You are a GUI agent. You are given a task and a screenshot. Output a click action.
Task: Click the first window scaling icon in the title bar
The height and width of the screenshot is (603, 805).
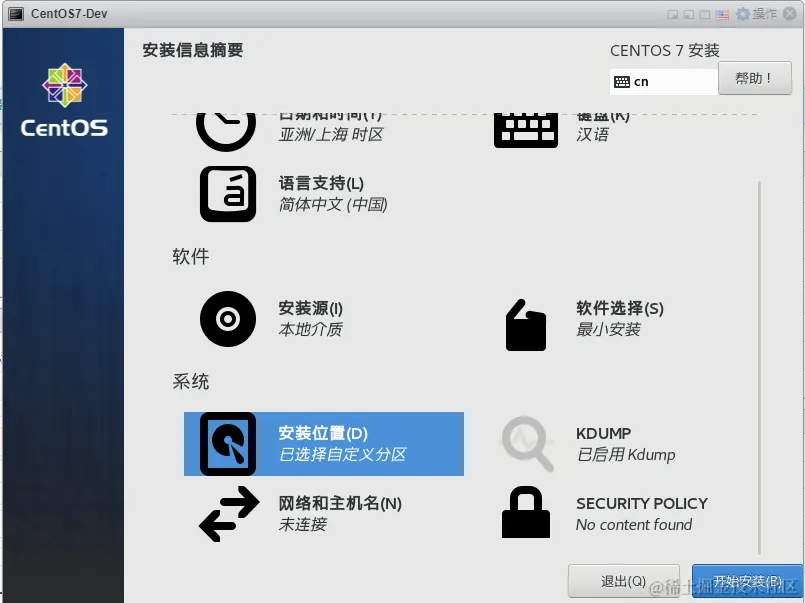tap(673, 14)
